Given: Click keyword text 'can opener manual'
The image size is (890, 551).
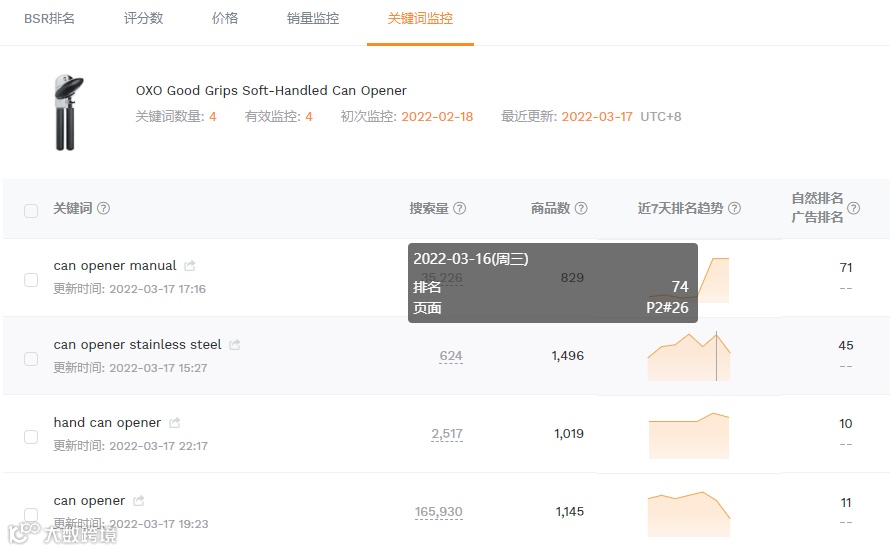Looking at the screenshot, I should (115, 266).
